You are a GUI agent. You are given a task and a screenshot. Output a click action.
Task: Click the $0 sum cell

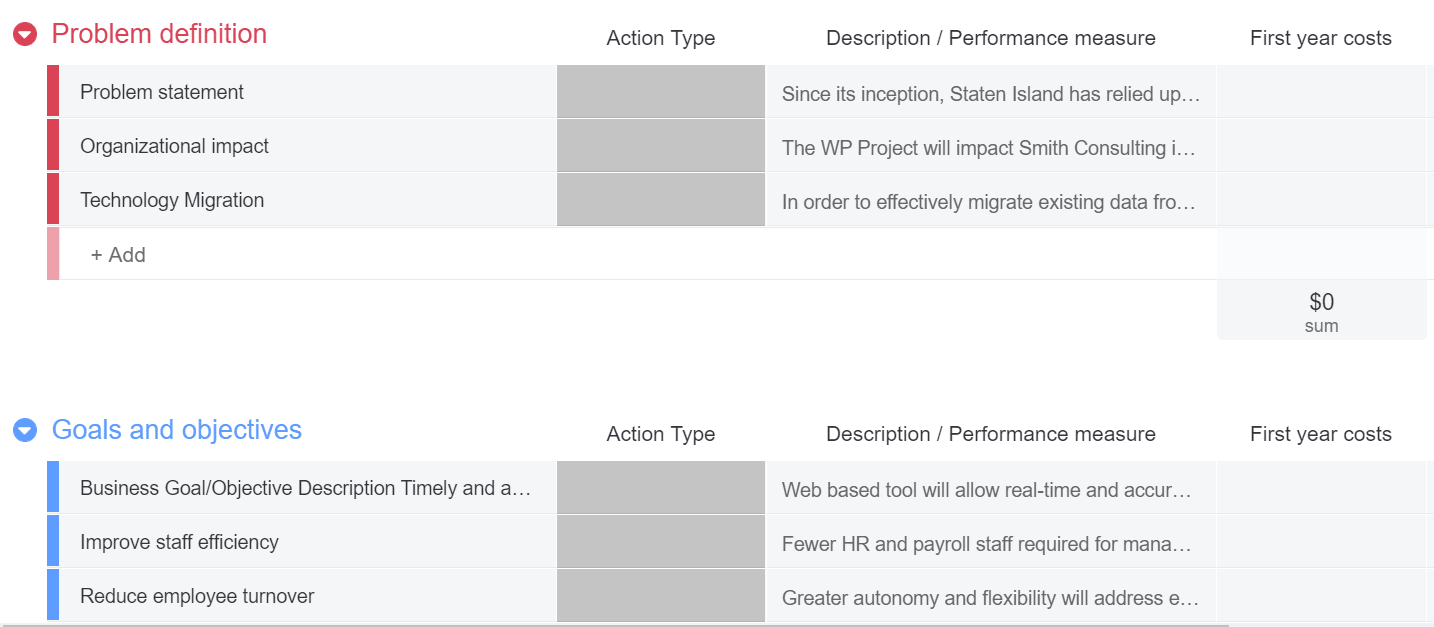tap(1321, 310)
